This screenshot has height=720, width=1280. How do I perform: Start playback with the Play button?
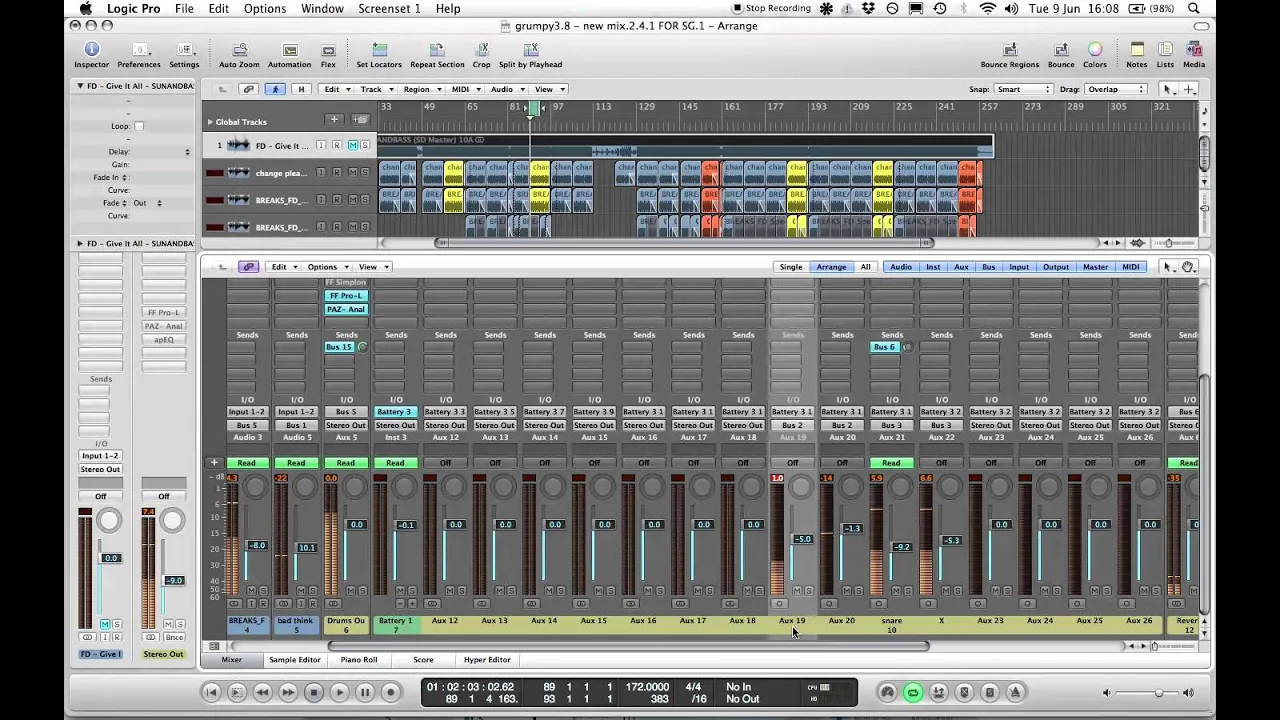[x=339, y=692]
